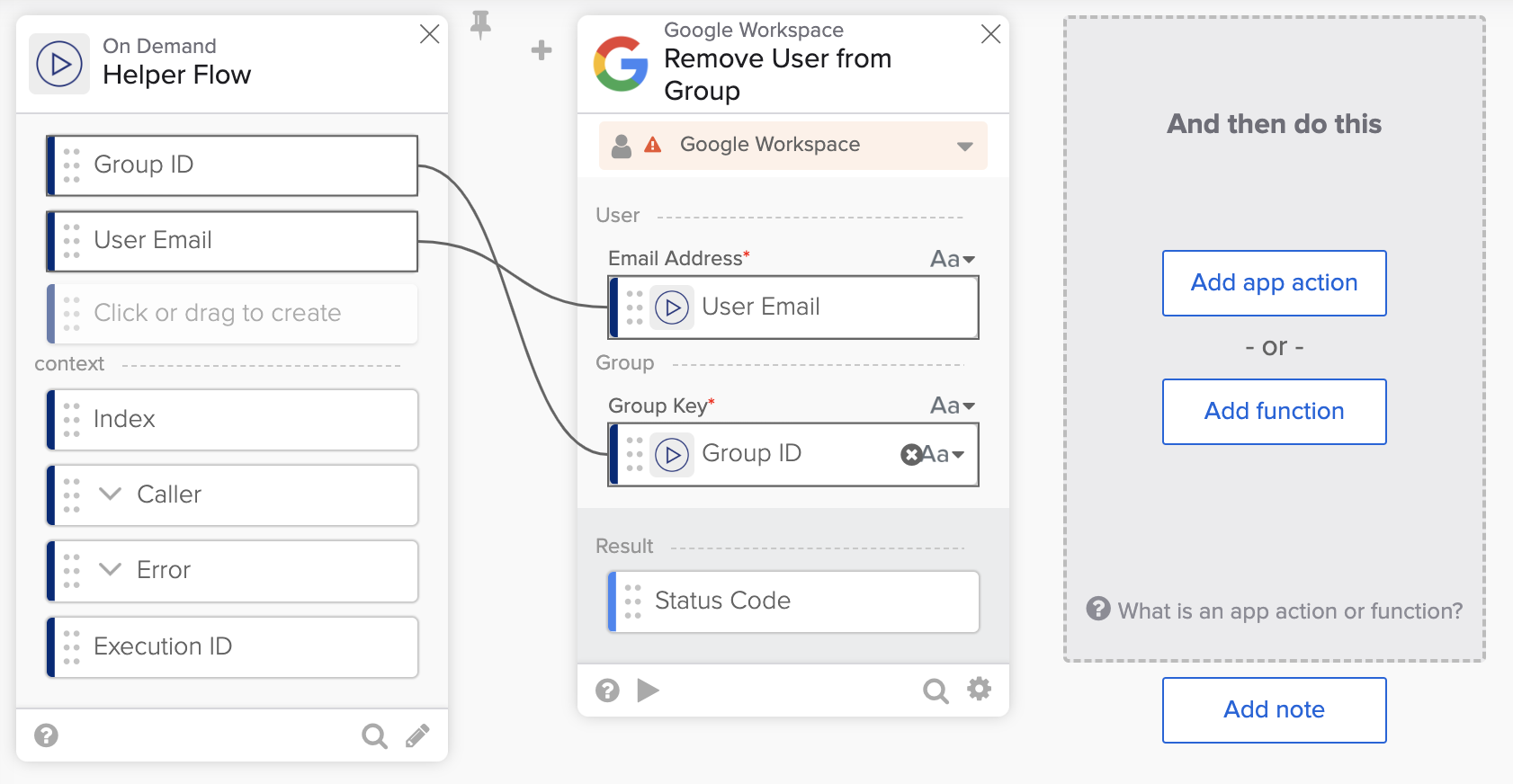The image size is (1513, 784).
Task: Run the Remove User from Group card
Action: [x=649, y=690]
